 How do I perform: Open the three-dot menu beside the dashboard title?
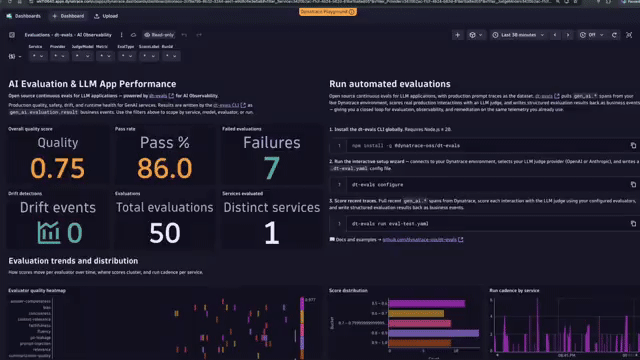click(x=121, y=35)
